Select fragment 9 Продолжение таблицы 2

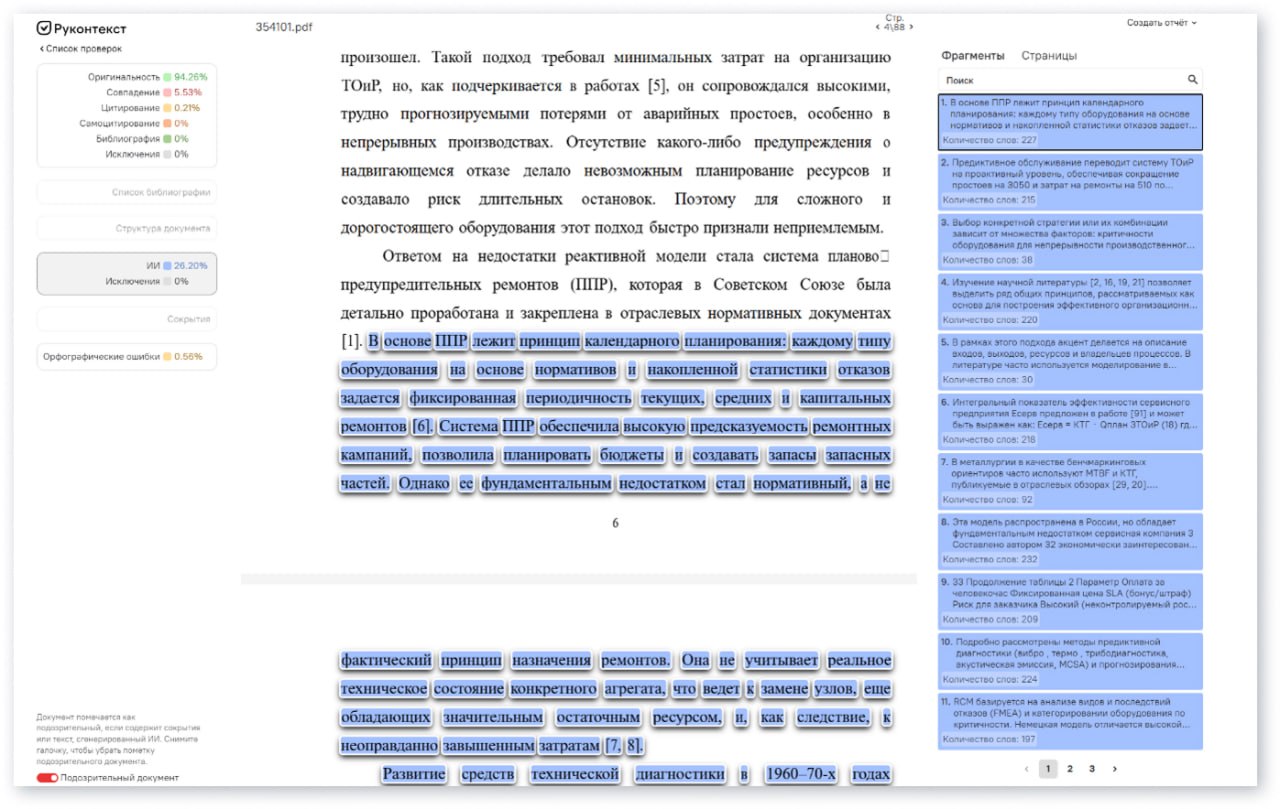(1070, 601)
